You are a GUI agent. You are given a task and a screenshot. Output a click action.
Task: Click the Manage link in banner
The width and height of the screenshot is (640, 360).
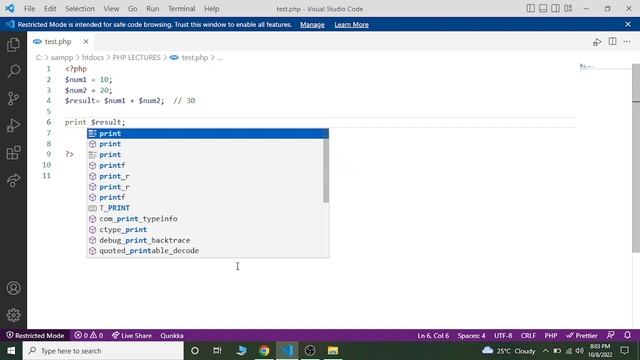click(x=312, y=24)
